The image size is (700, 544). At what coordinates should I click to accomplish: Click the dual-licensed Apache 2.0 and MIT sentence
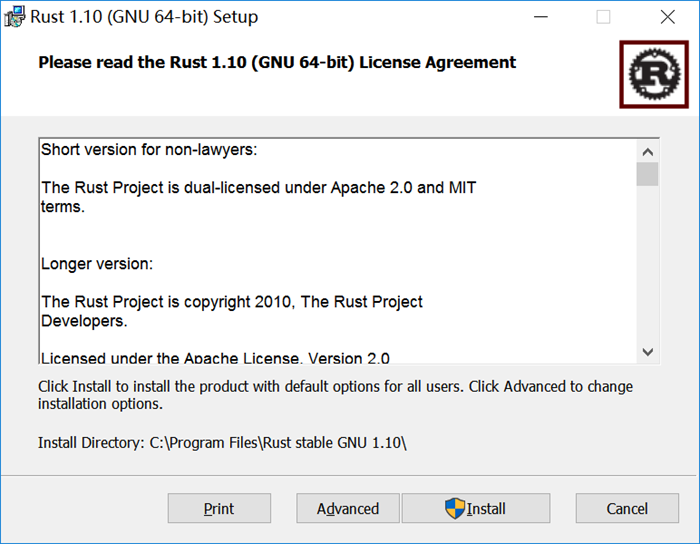(x=258, y=188)
